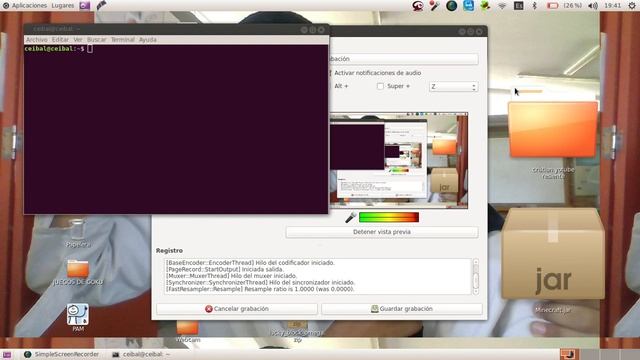The image size is (640, 360).
Task: Open Terminal menu in the terminal window
Action: [x=123, y=40]
